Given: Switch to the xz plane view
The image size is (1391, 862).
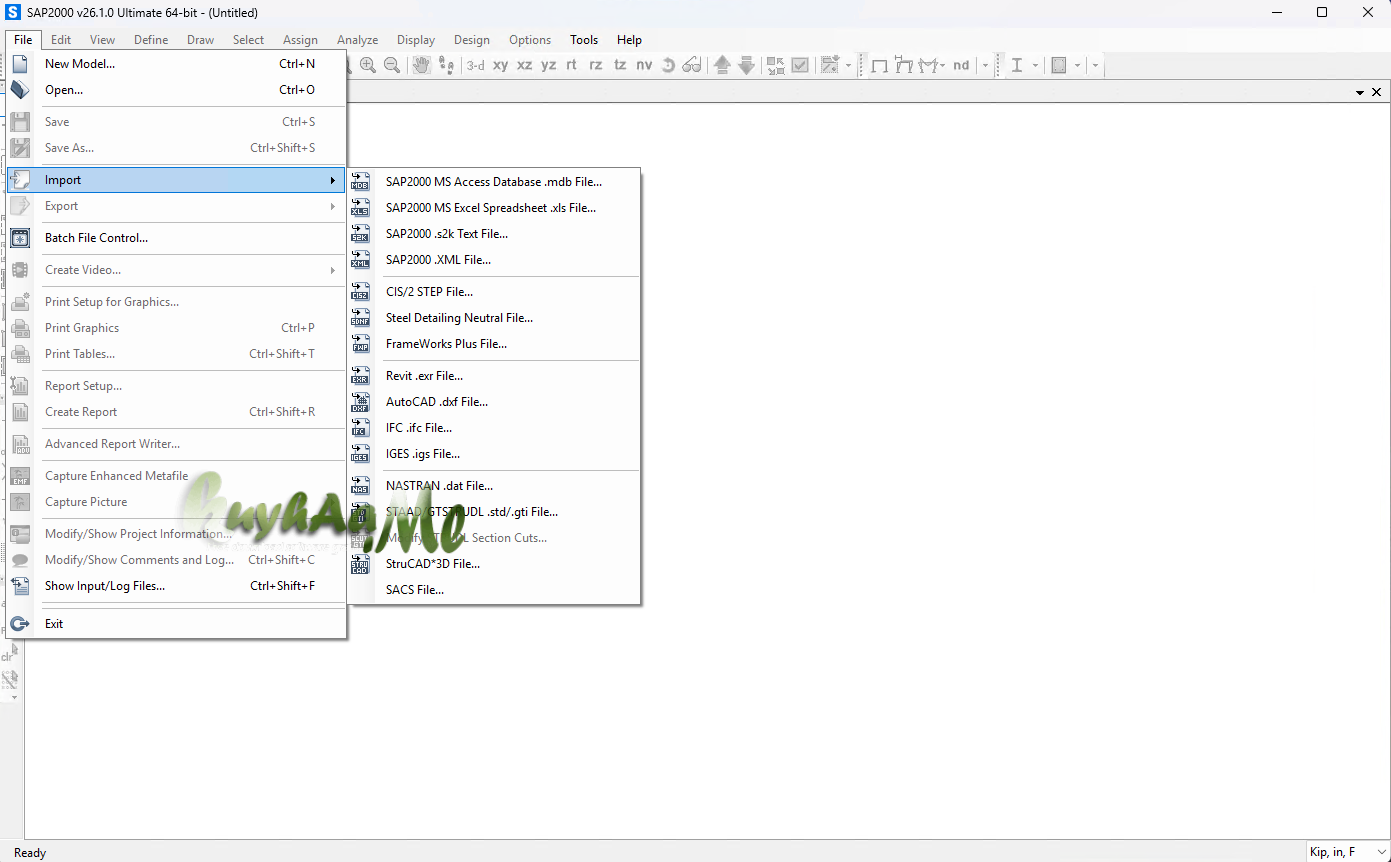Looking at the screenshot, I should click(x=525, y=65).
